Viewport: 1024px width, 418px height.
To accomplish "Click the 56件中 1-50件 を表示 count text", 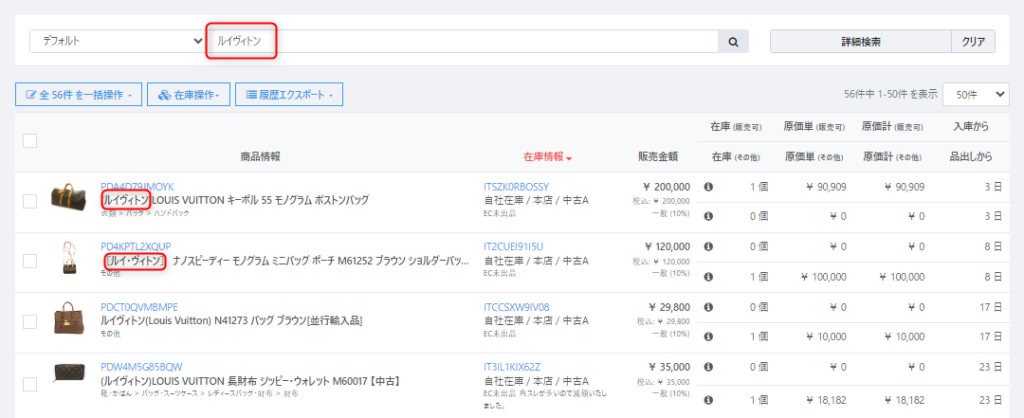I will click(891, 95).
